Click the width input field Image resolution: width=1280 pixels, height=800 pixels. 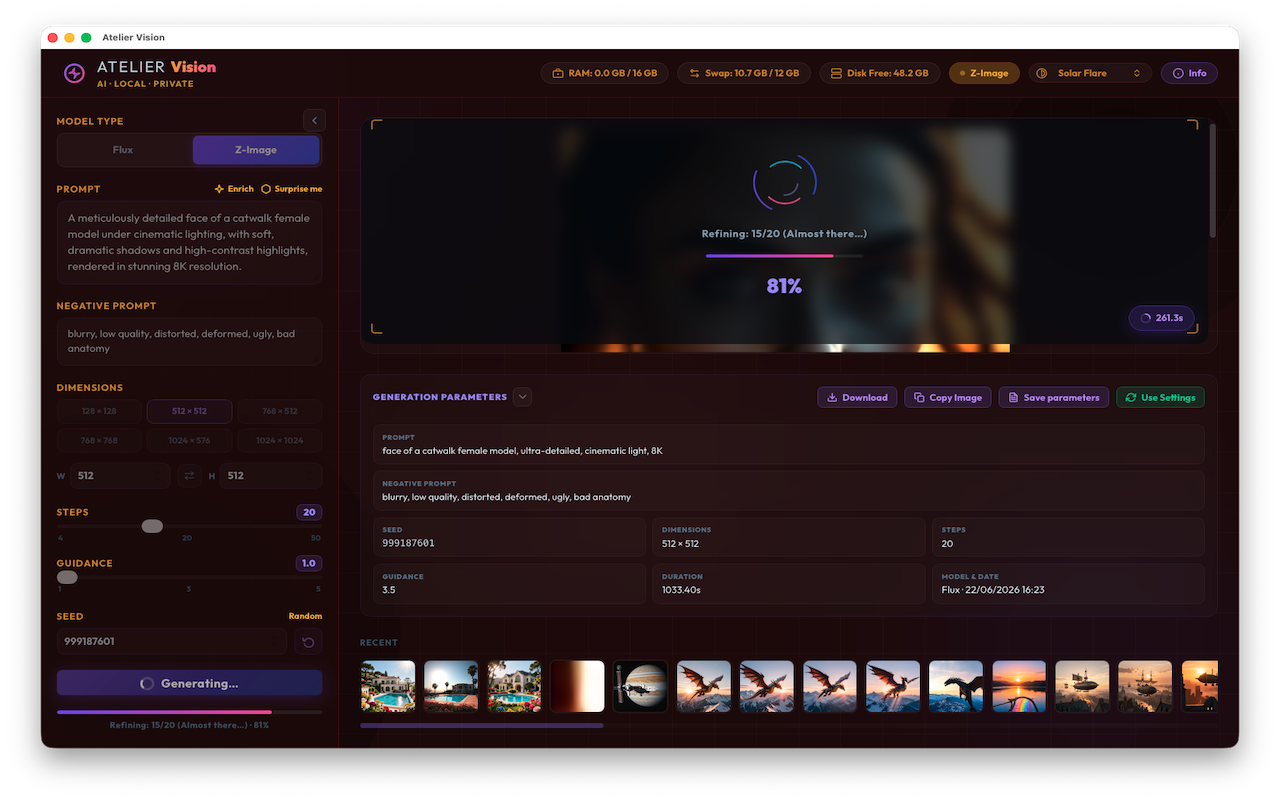[x=119, y=476]
